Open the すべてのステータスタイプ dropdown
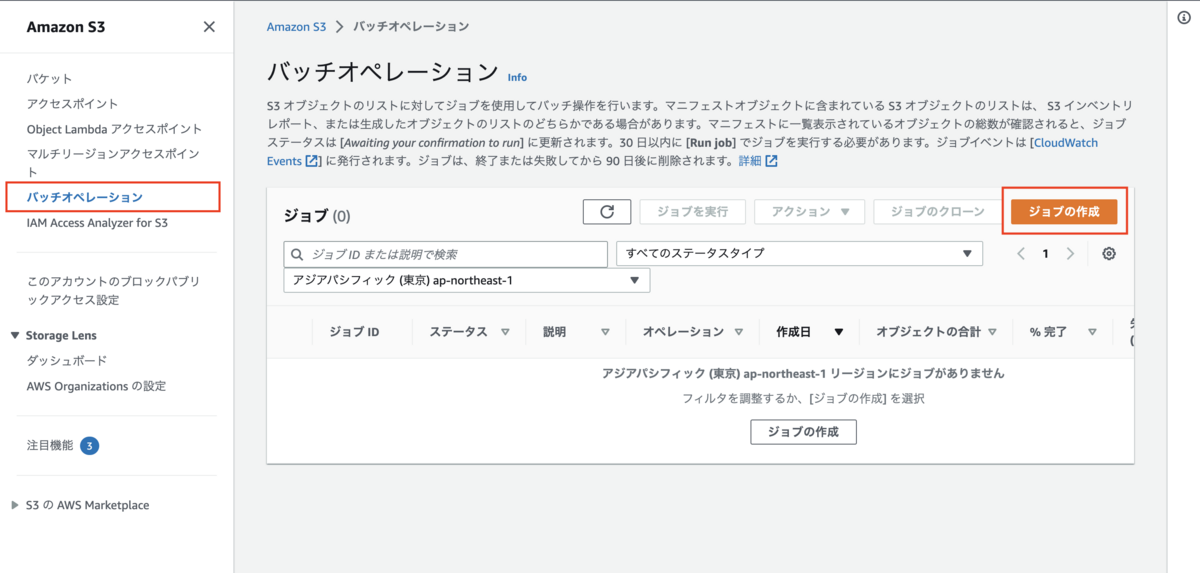The image size is (1200, 573). coord(800,254)
